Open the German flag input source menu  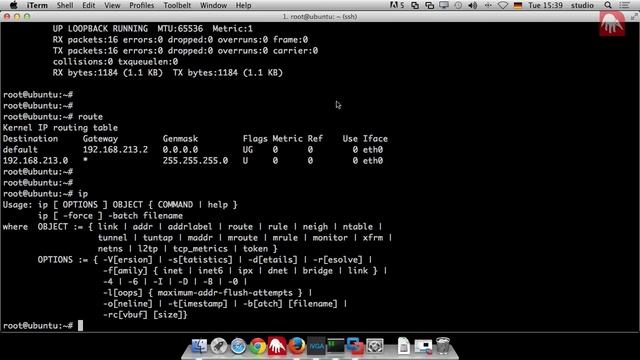[518, 5]
